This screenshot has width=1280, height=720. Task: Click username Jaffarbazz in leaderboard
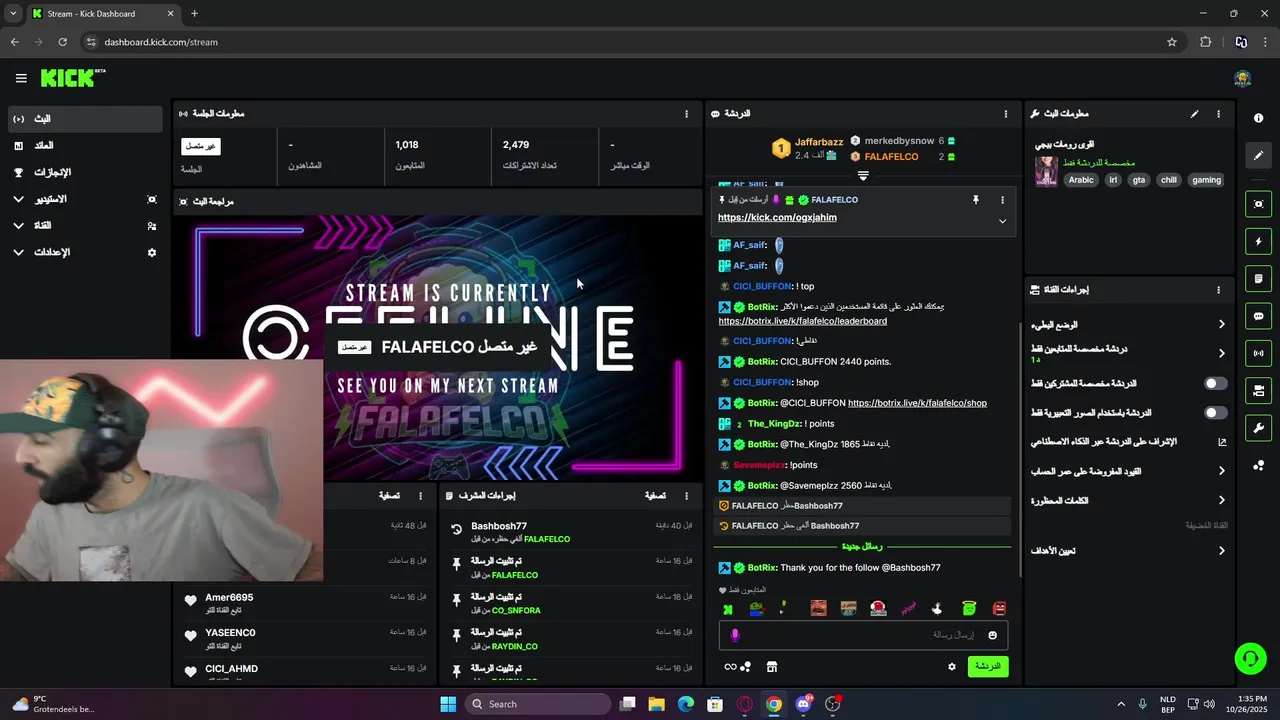[819, 142]
